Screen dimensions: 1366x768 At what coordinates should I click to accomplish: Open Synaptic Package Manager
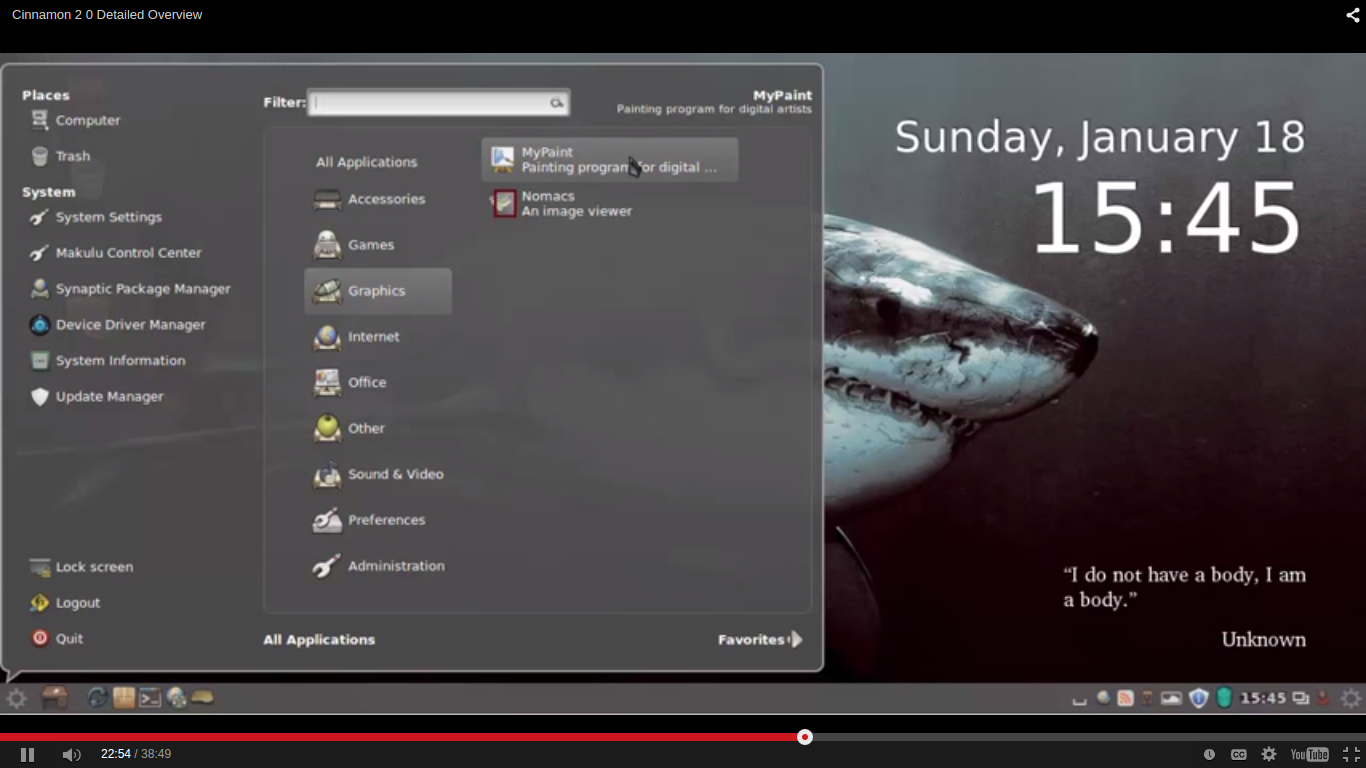(x=142, y=289)
